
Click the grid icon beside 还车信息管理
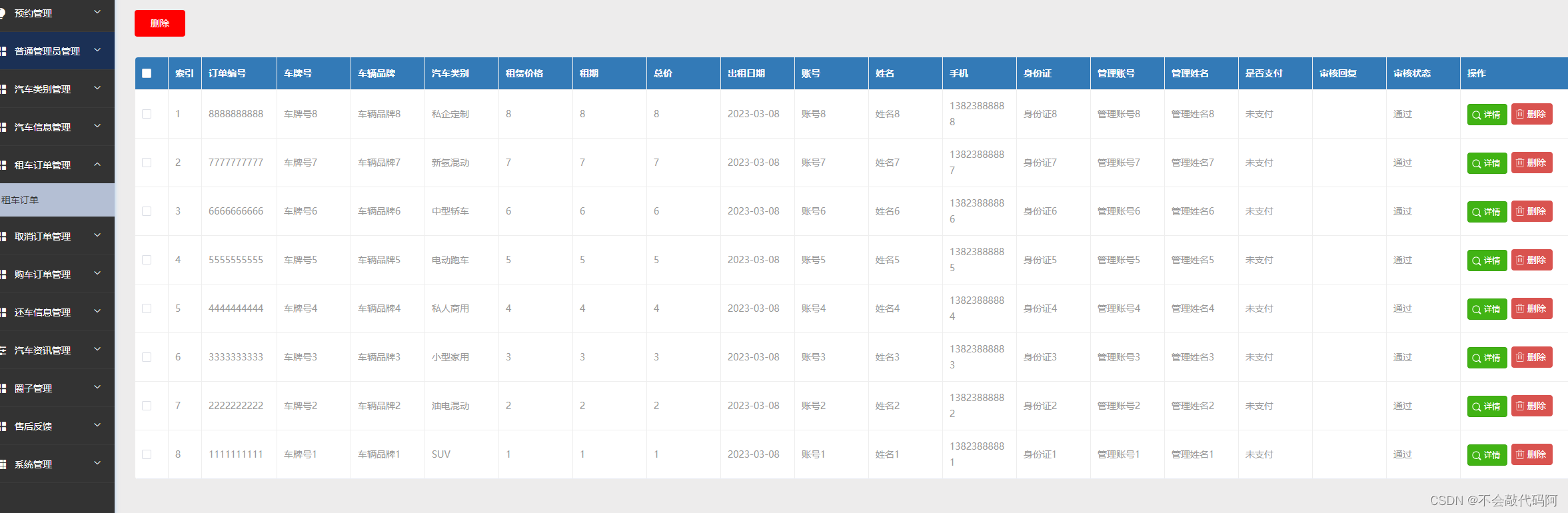point(3,312)
